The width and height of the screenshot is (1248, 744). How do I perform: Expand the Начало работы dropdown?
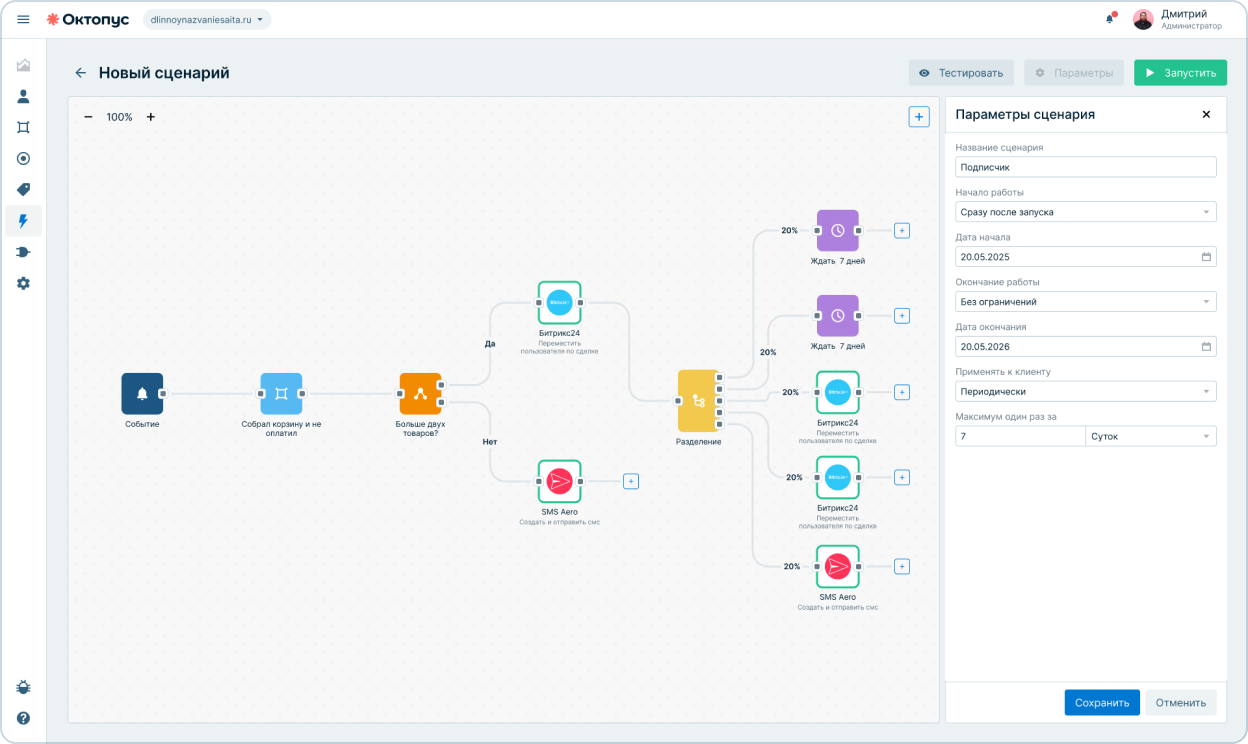click(x=1085, y=212)
